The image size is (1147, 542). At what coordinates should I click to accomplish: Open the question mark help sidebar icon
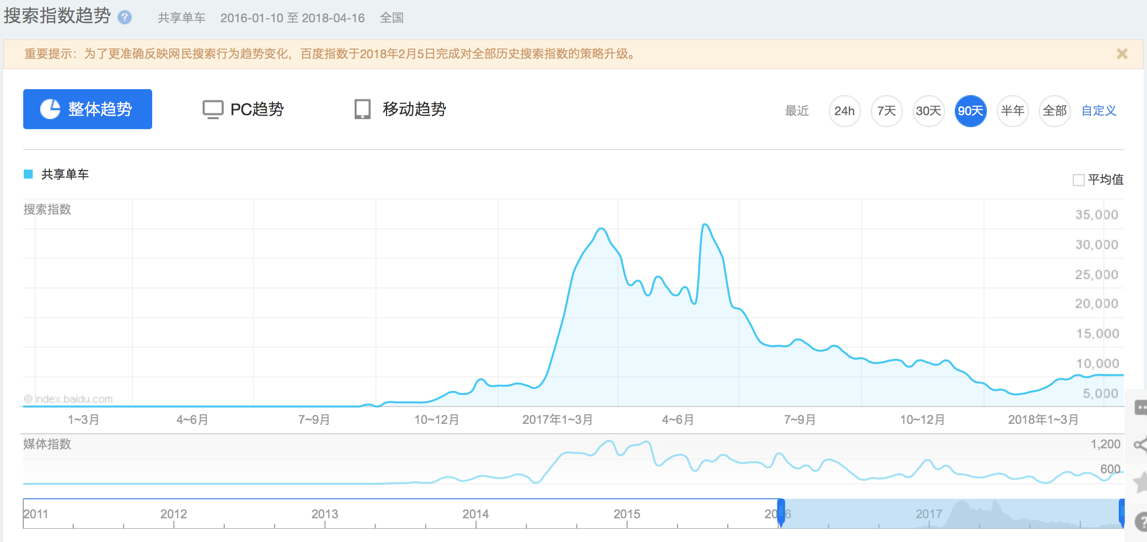coord(1140,522)
